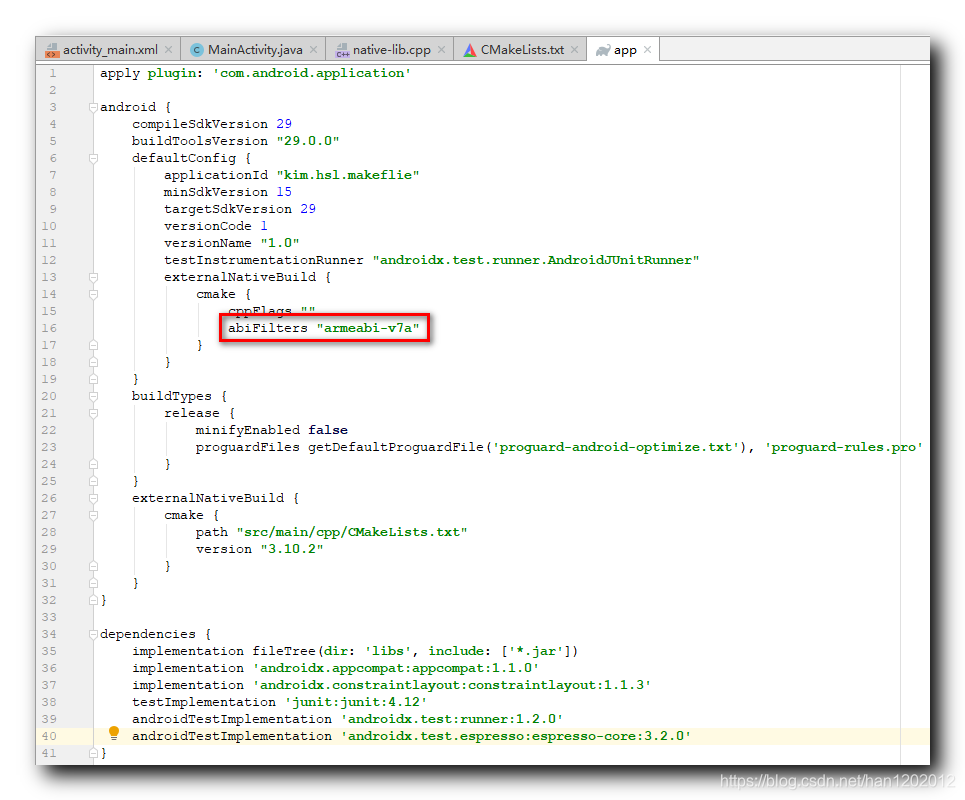Click the "src/main/cpp/CMakeLists.txt" path string
The image size is (965, 800).
click(352, 532)
